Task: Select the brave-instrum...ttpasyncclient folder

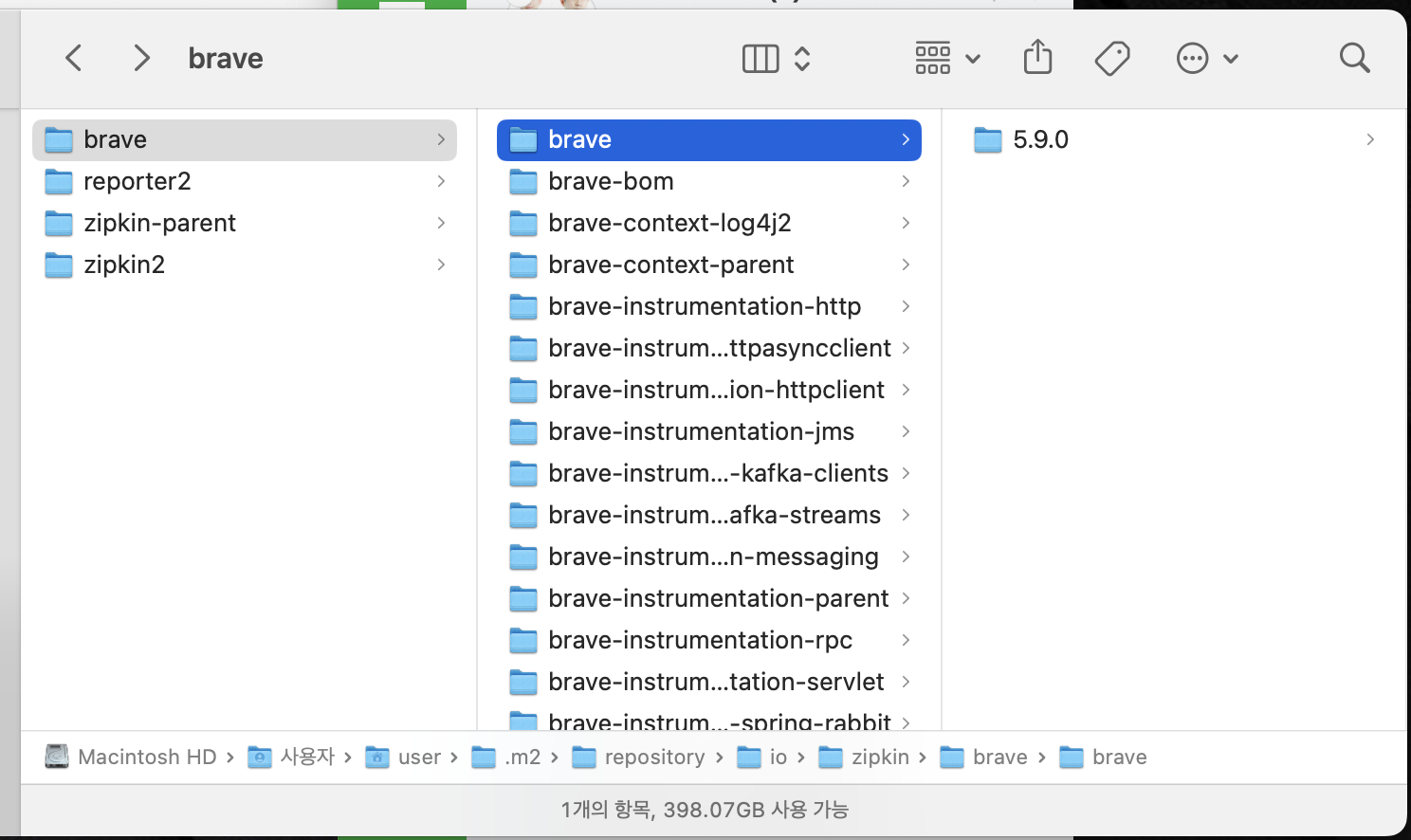Action: pos(709,348)
